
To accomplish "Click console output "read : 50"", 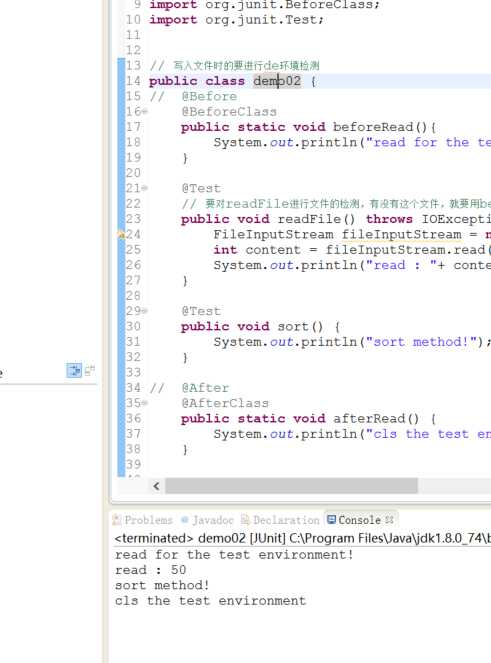I will point(151,570).
